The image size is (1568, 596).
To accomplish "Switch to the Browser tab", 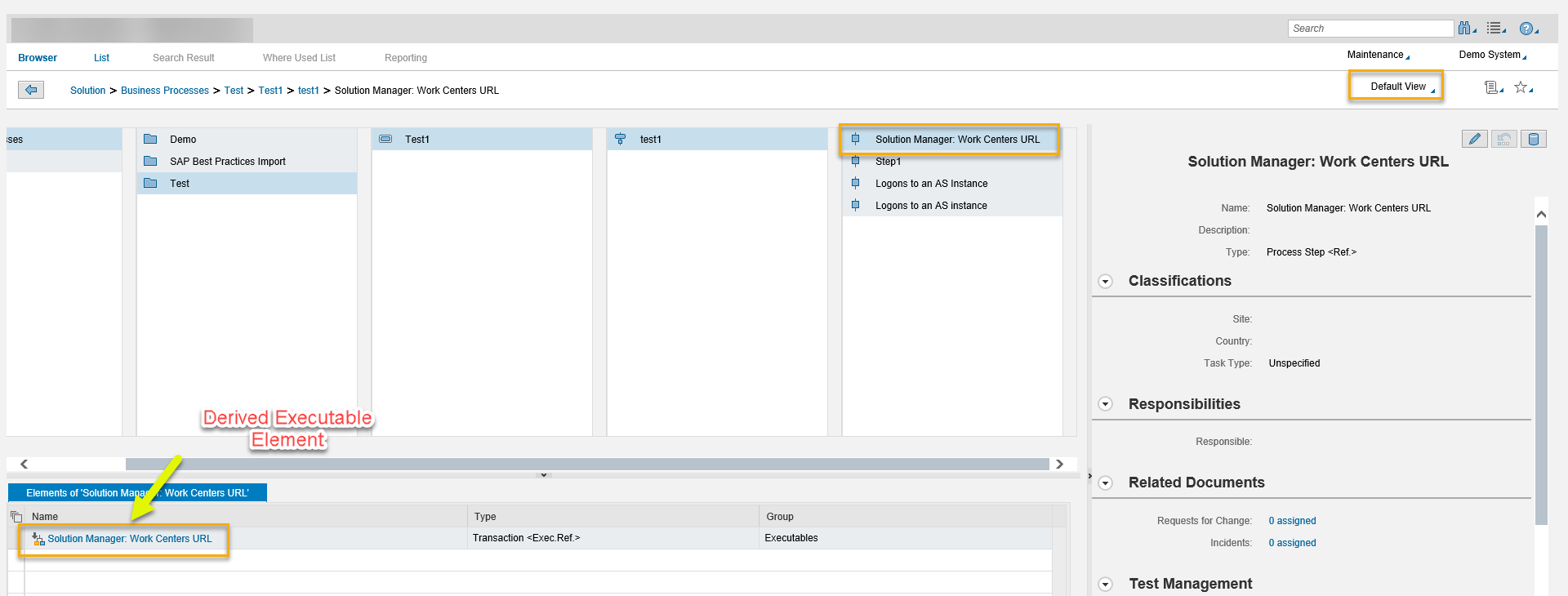I will (38, 58).
